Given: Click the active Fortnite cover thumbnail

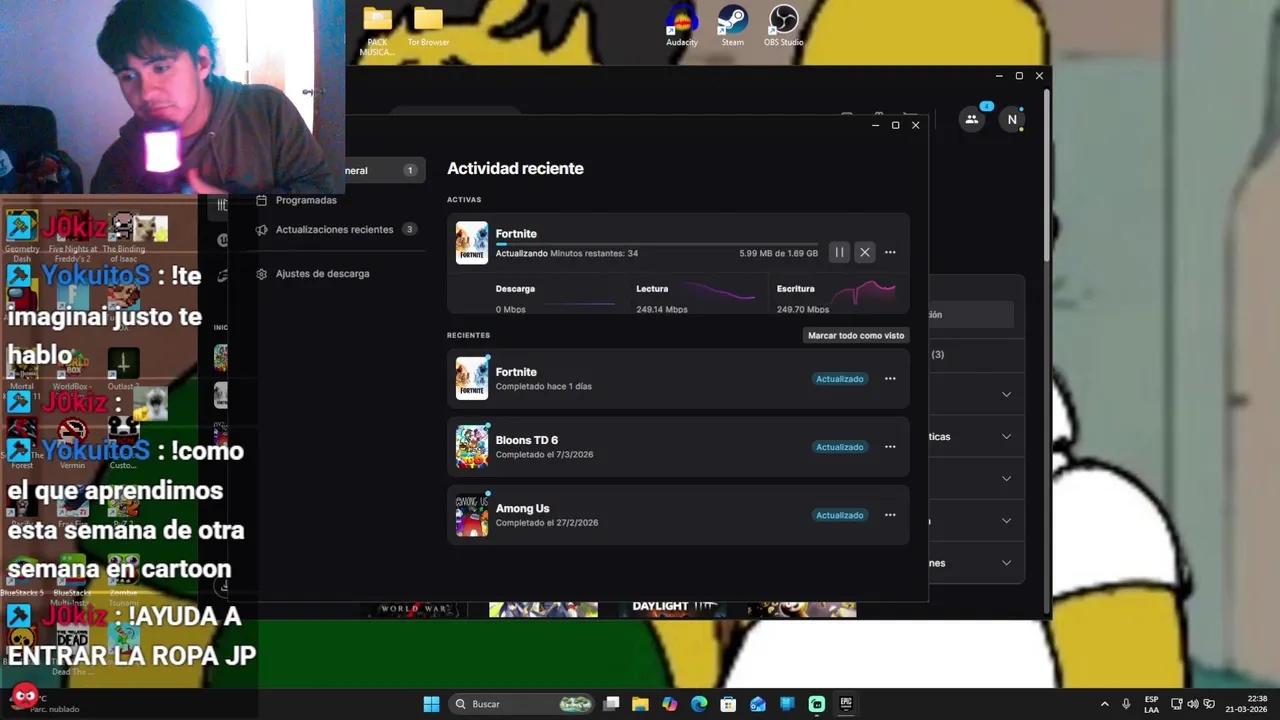Looking at the screenshot, I should pyautogui.click(x=472, y=243).
